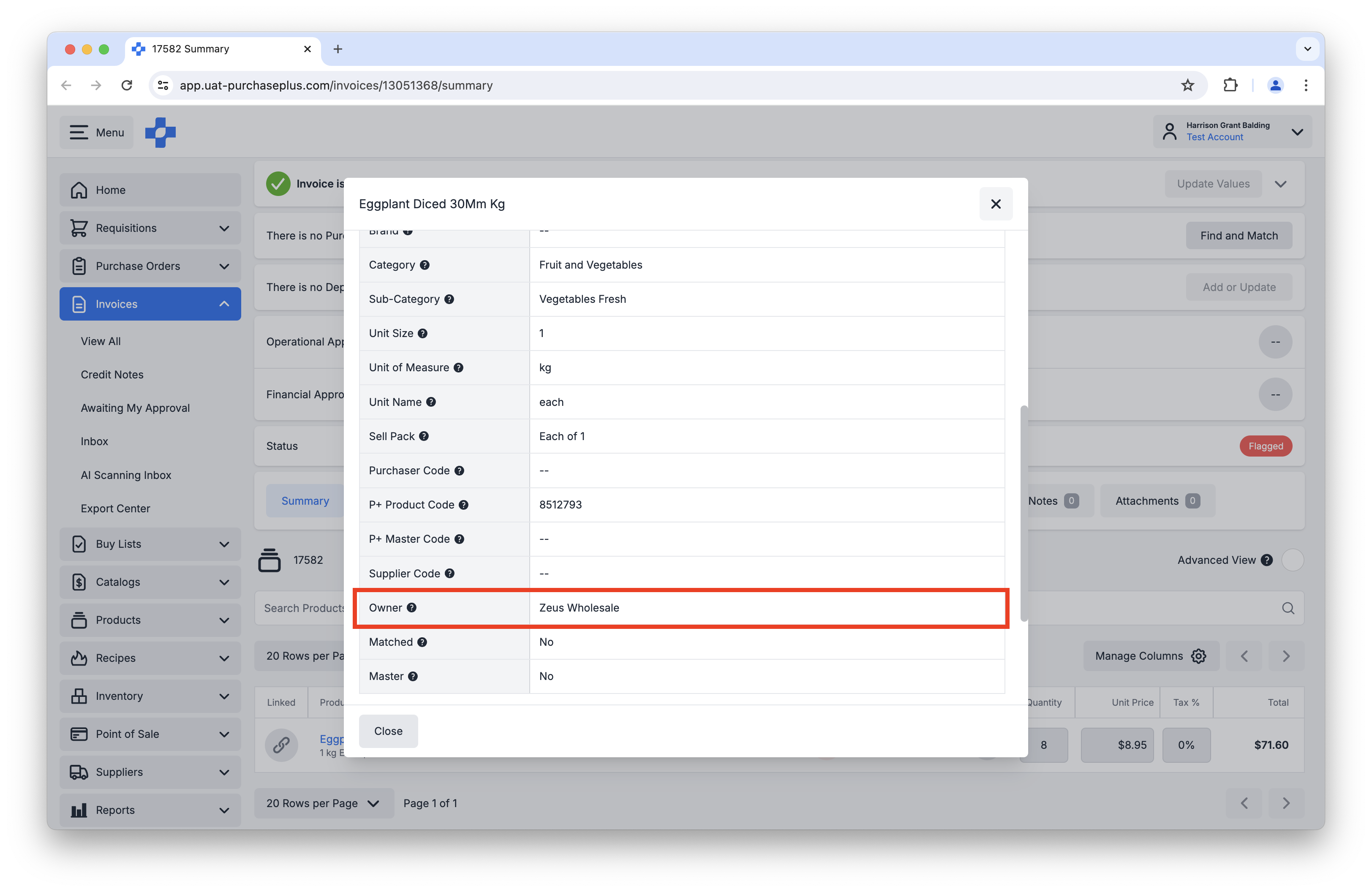View site information icon in address bar

click(x=163, y=85)
